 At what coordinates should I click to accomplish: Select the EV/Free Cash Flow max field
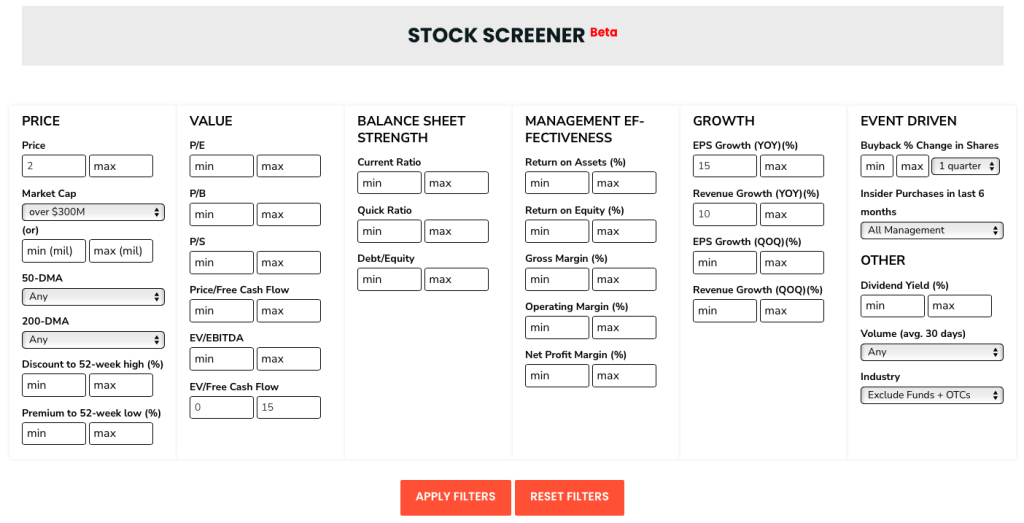point(289,407)
